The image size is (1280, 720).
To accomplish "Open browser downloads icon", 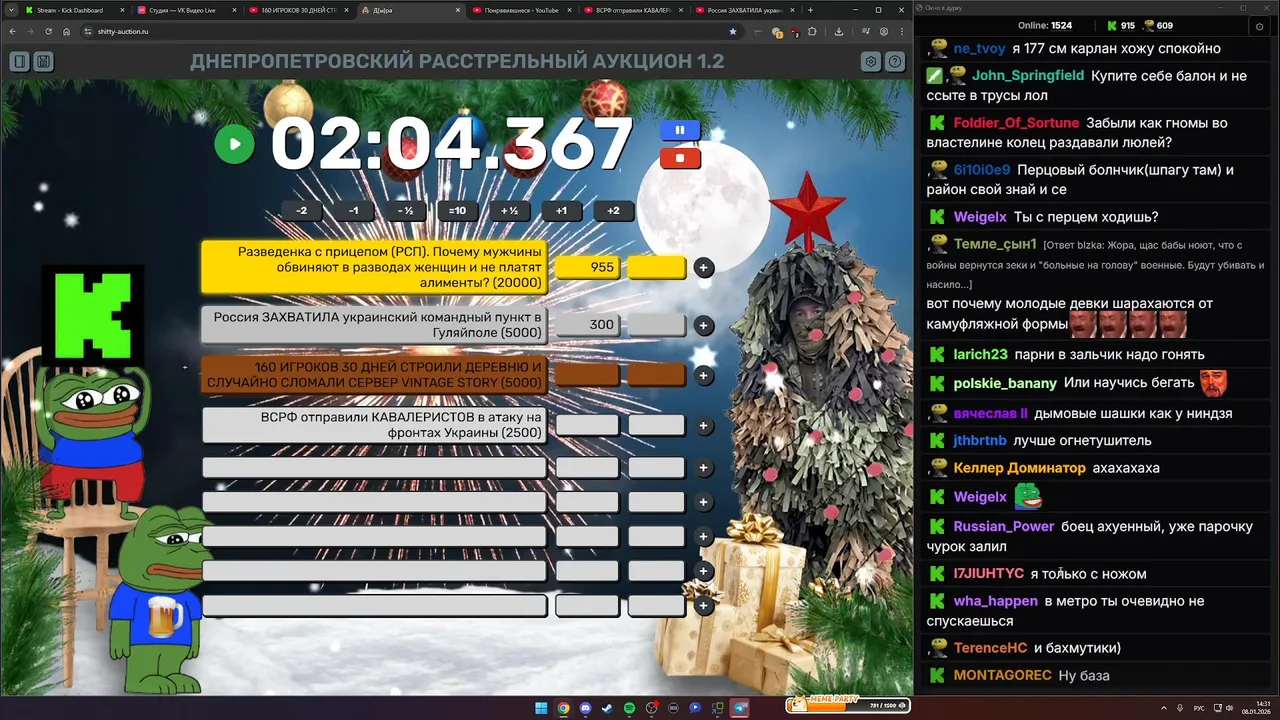I will point(839,31).
